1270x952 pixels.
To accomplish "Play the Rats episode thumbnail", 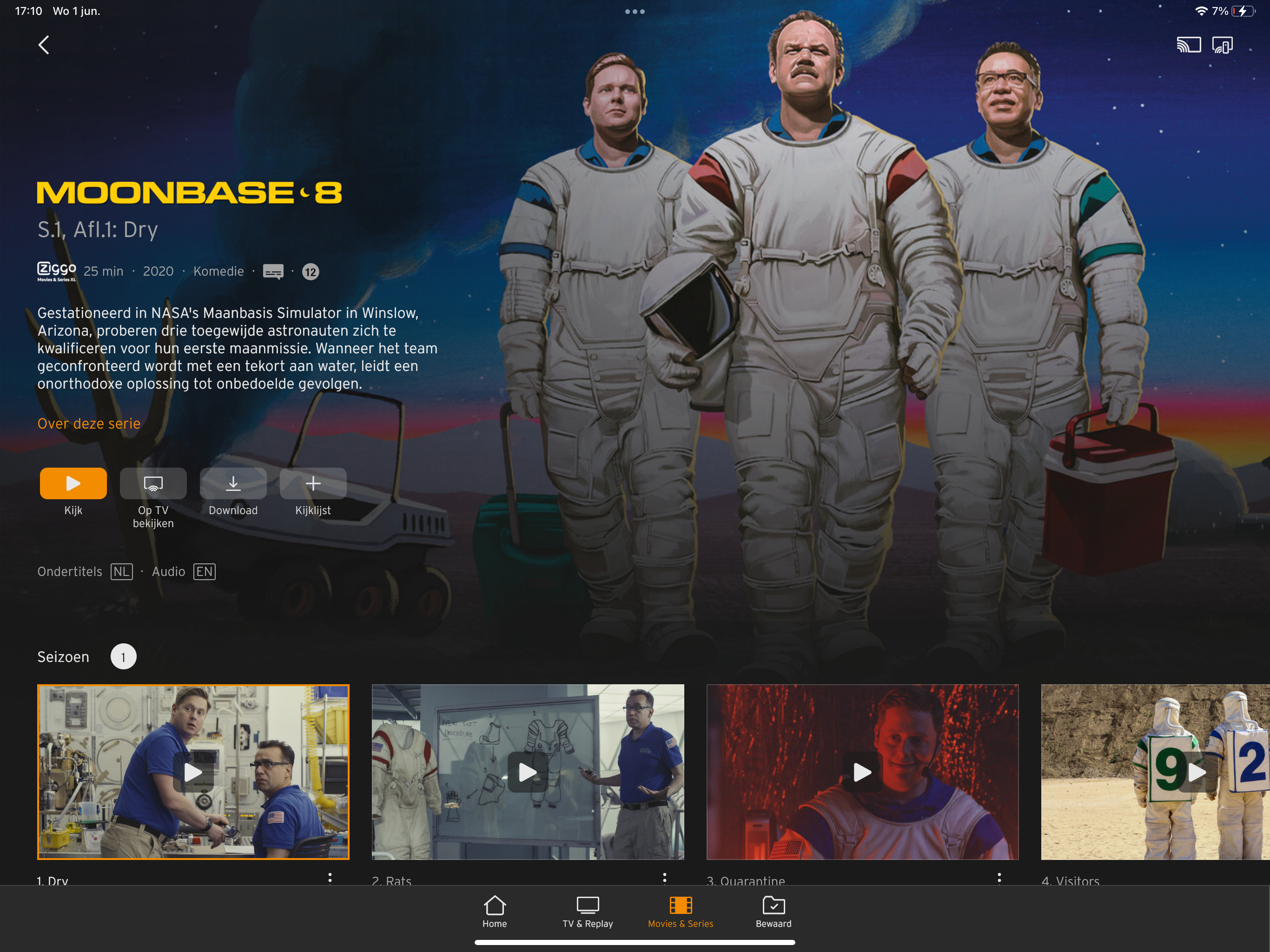I will point(528,772).
